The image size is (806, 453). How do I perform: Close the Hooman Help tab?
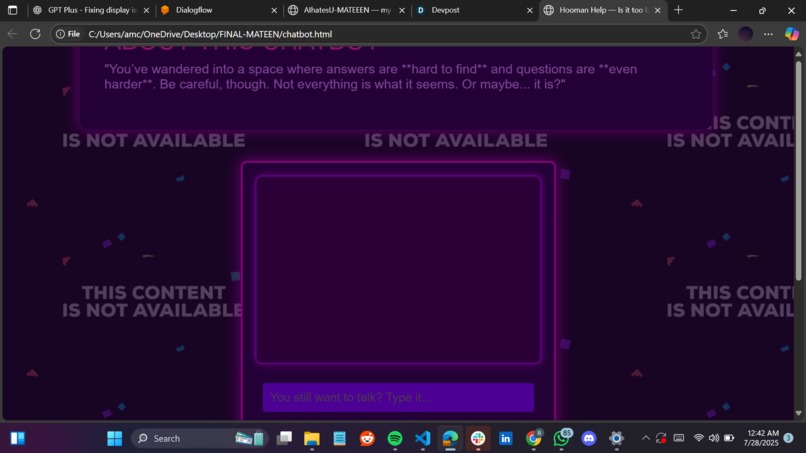point(657,10)
